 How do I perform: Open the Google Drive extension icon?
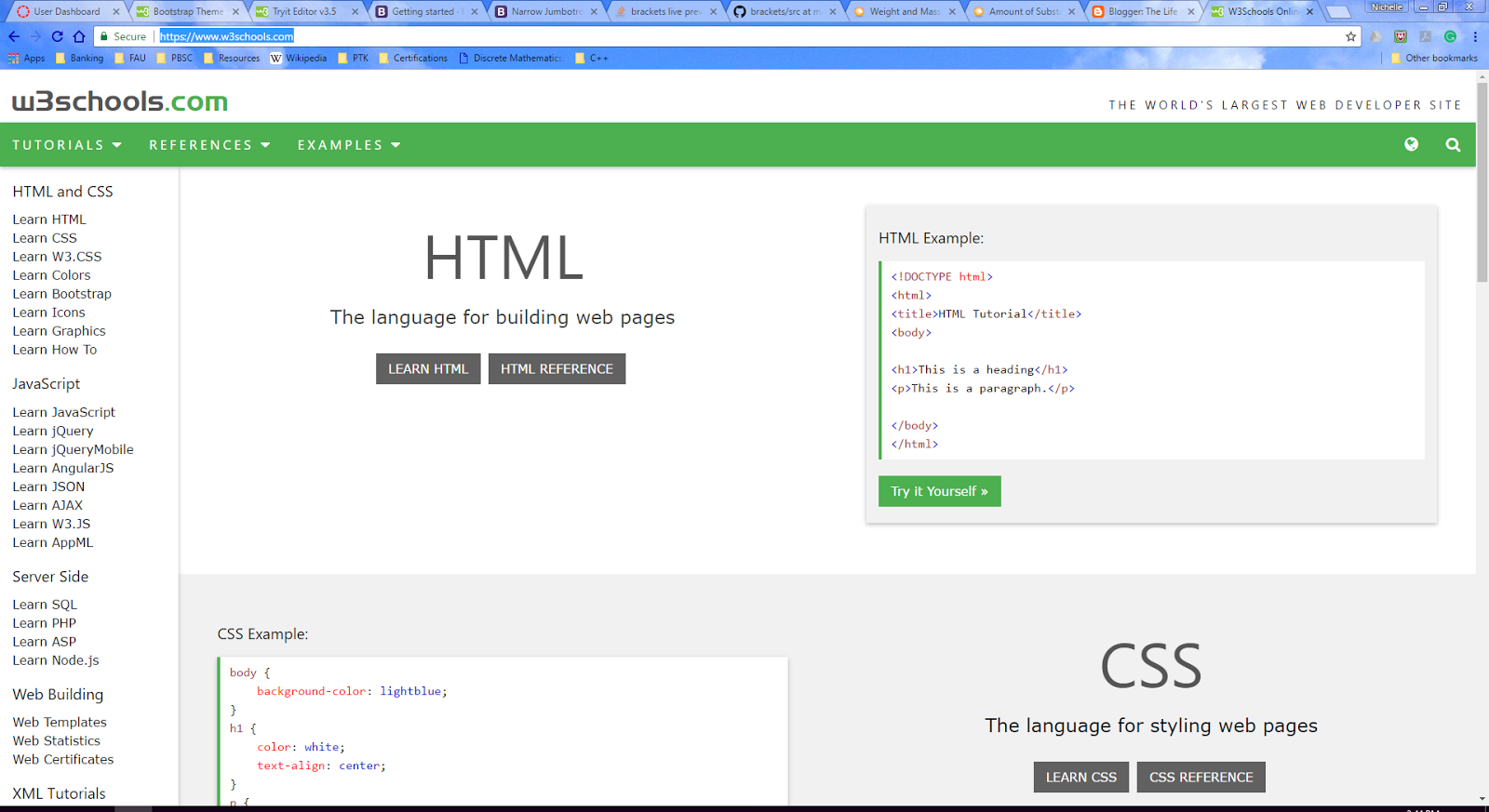pos(1375,36)
